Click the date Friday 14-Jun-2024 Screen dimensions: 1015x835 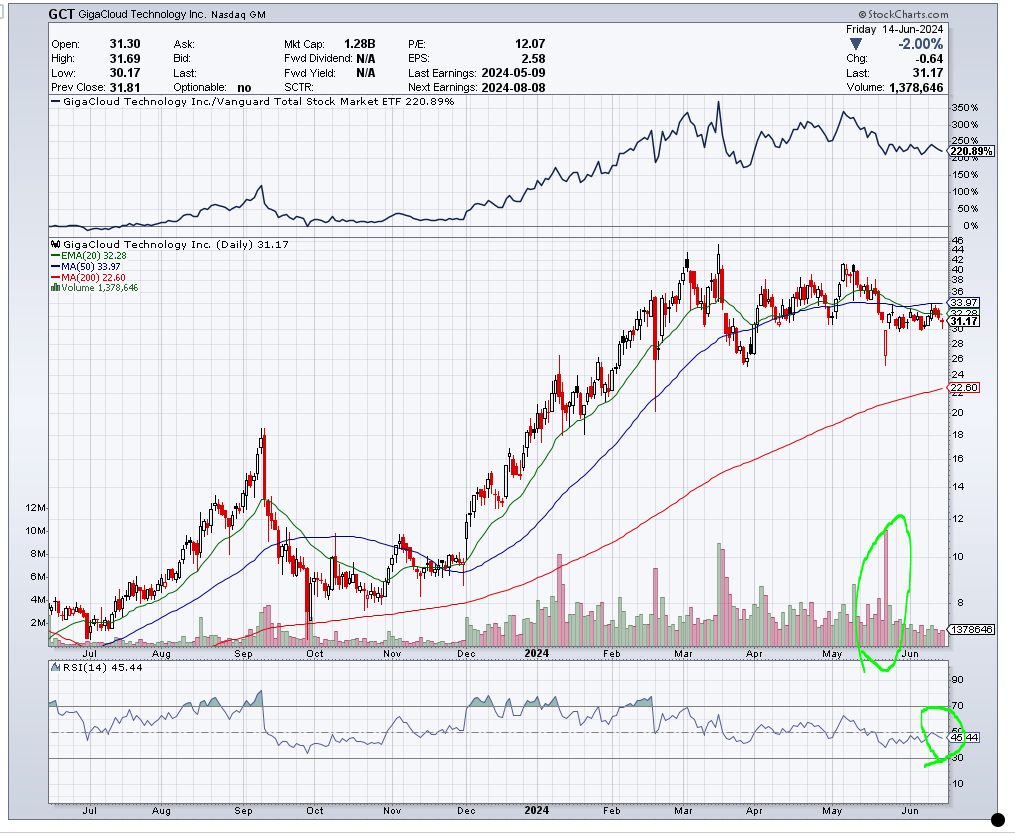pos(895,29)
